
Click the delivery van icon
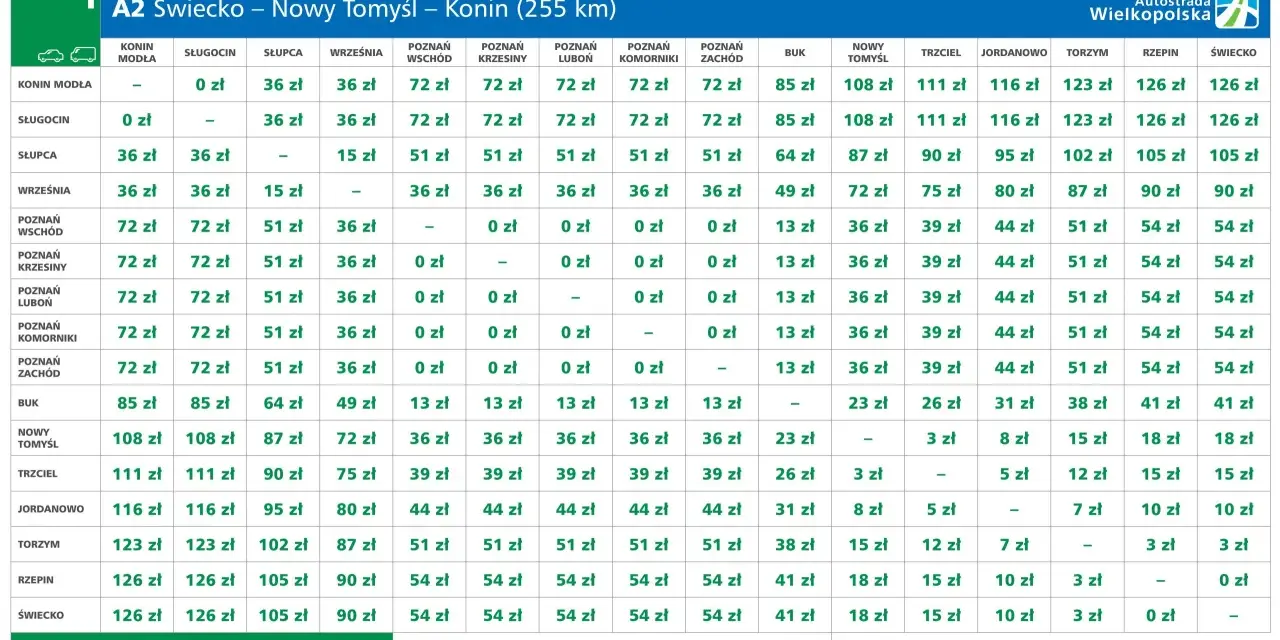82,55
